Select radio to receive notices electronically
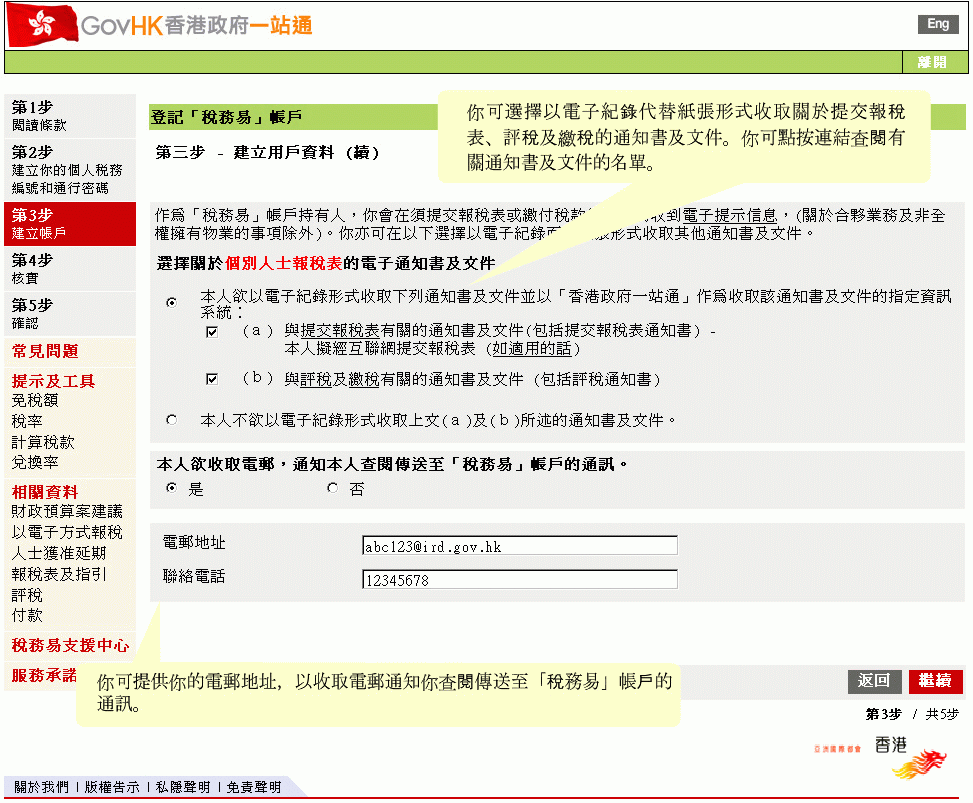This screenshot has height=803, width=973. [x=171, y=301]
